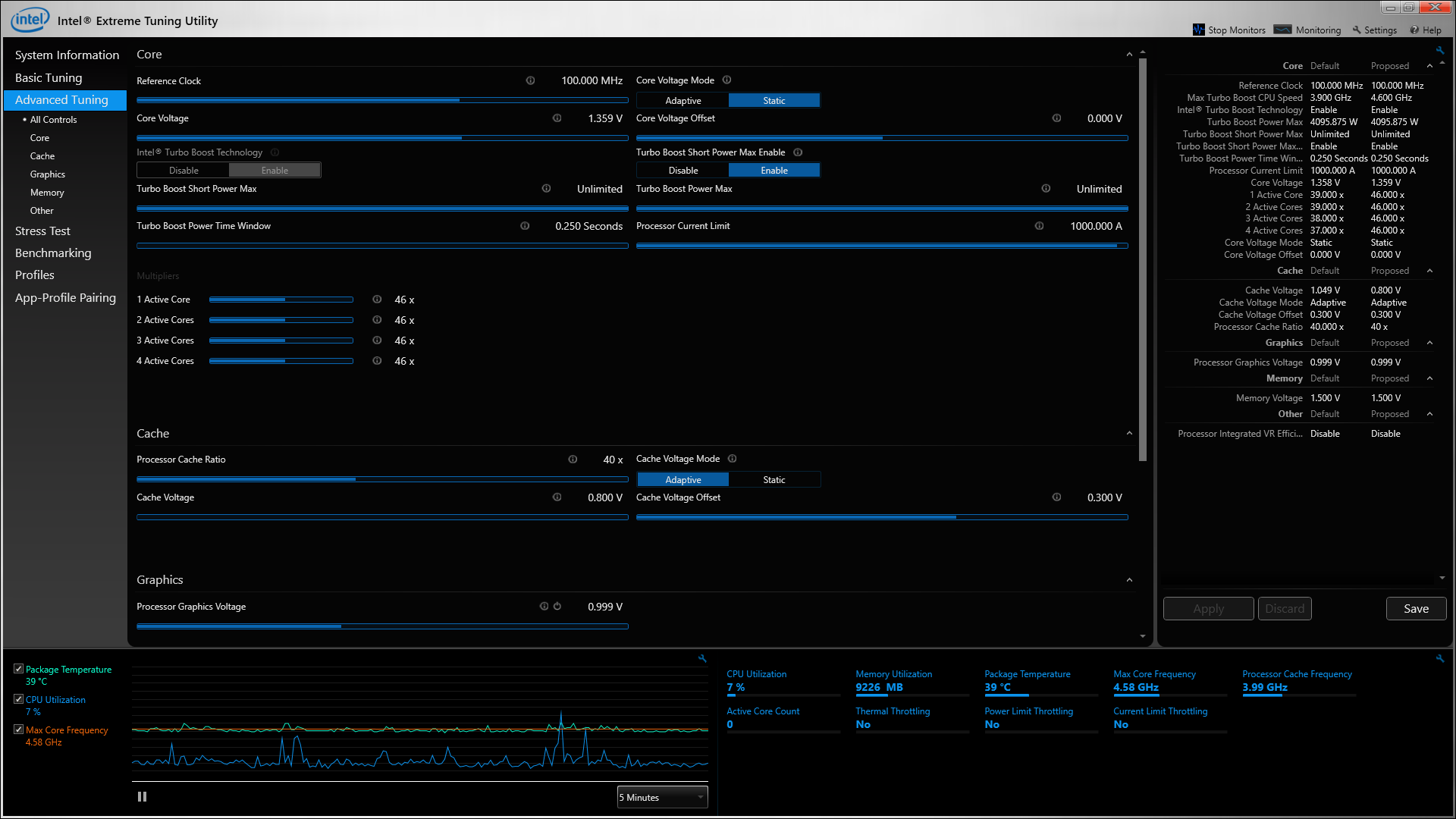Open Advanced Tuning menu item
This screenshot has height=819, width=1456.
(x=63, y=99)
